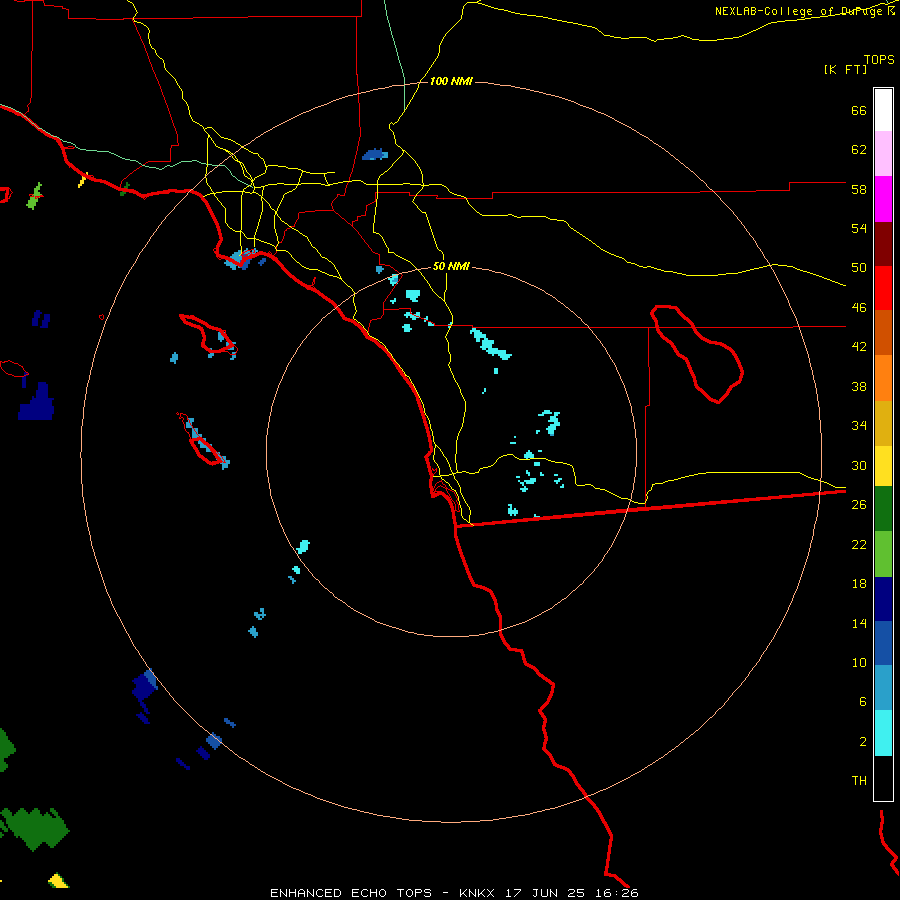Click the Enhanced Echo Tops KNKX caption
The width and height of the screenshot is (900, 900).
click(x=454, y=893)
